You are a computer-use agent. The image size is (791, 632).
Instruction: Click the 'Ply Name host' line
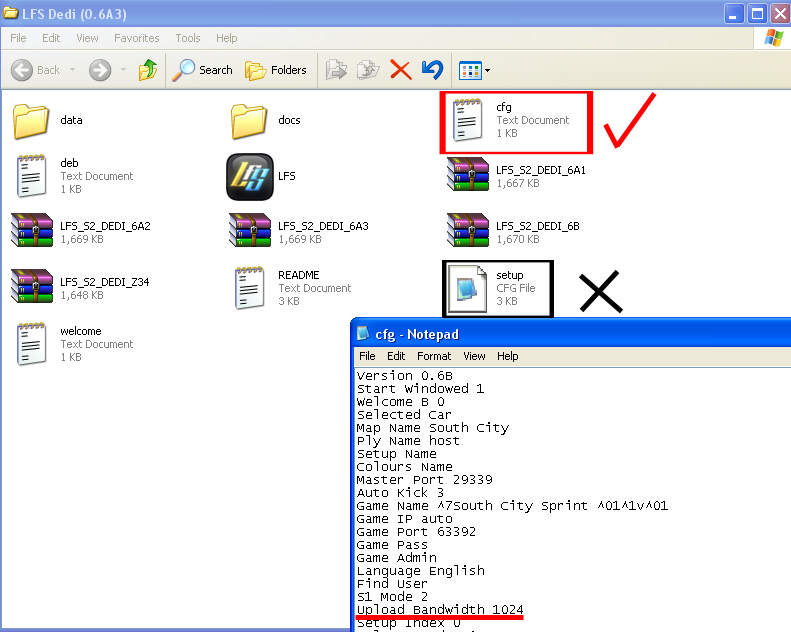(408, 441)
